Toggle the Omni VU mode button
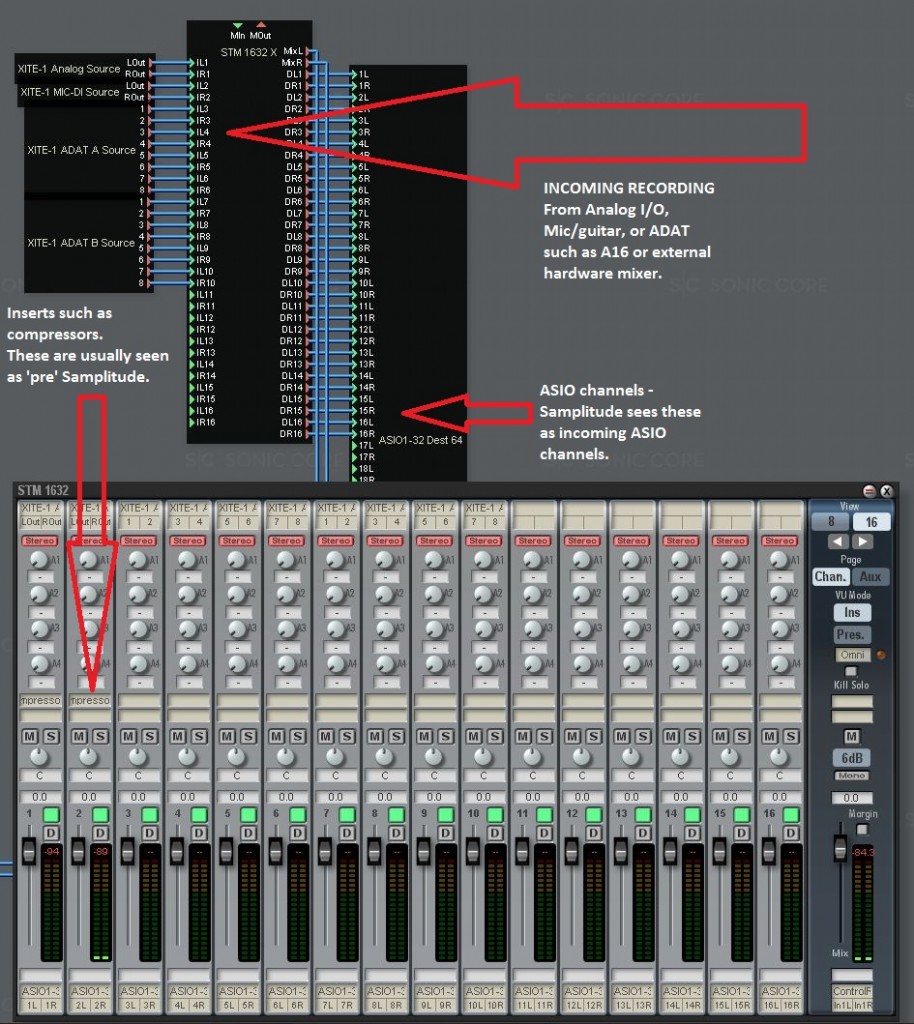This screenshot has height=1024, width=914. pyautogui.click(x=853, y=655)
